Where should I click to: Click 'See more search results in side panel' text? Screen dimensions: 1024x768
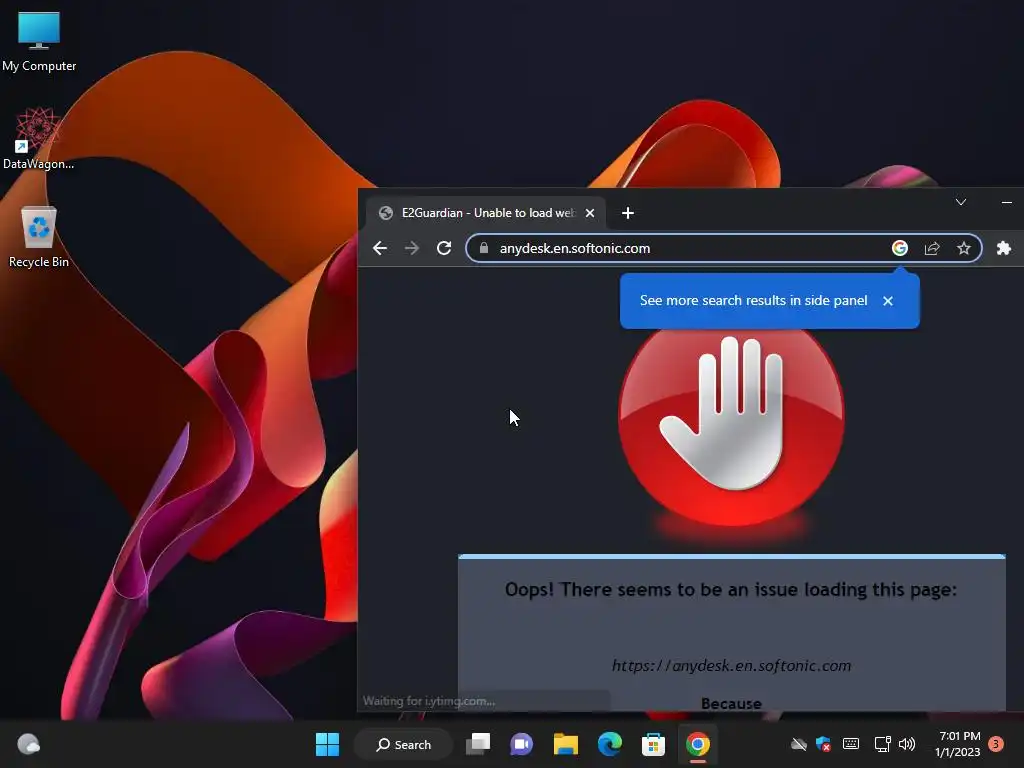click(754, 300)
